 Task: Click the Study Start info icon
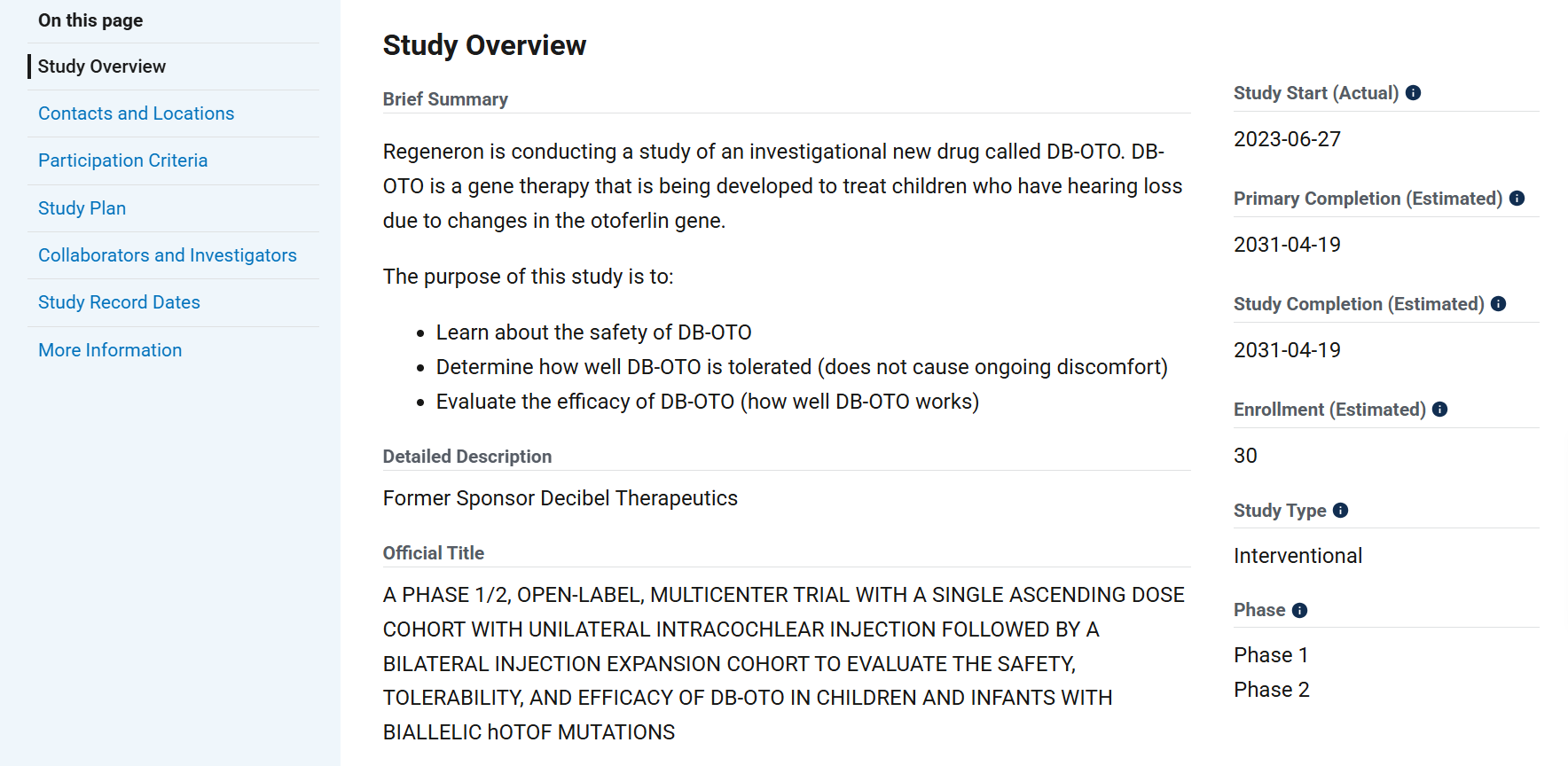pos(1414,93)
